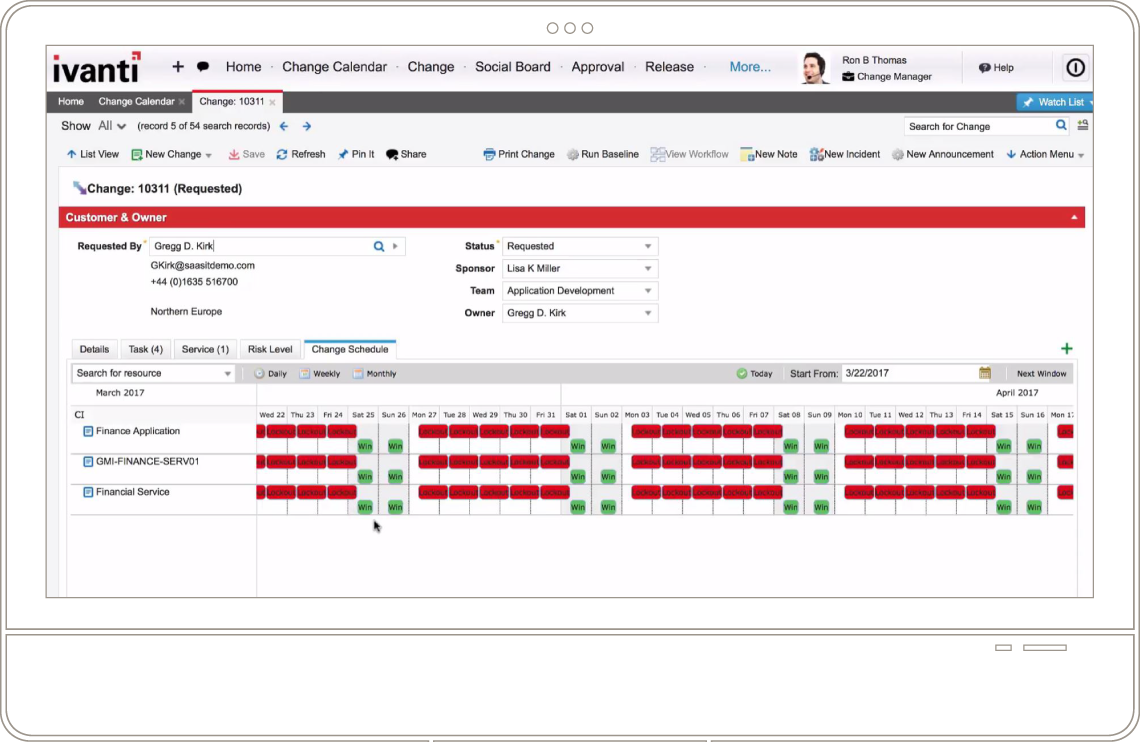The height and width of the screenshot is (742, 1140).
Task: Open the Approval menu
Action: [598, 67]
